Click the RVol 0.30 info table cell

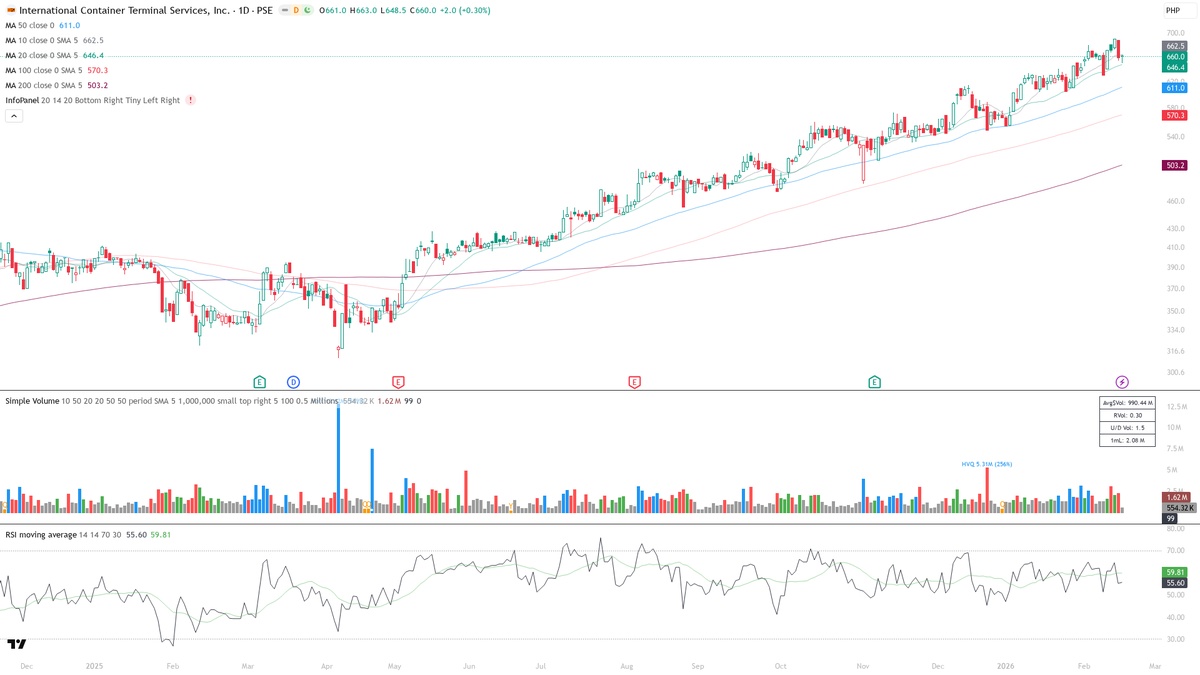coord(1127,414)
